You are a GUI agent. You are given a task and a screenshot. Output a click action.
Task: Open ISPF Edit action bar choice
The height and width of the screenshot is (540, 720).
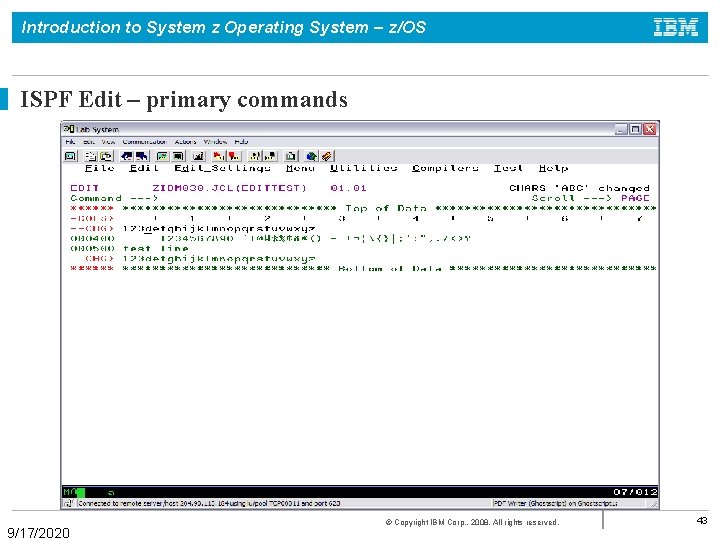point(144,168)
